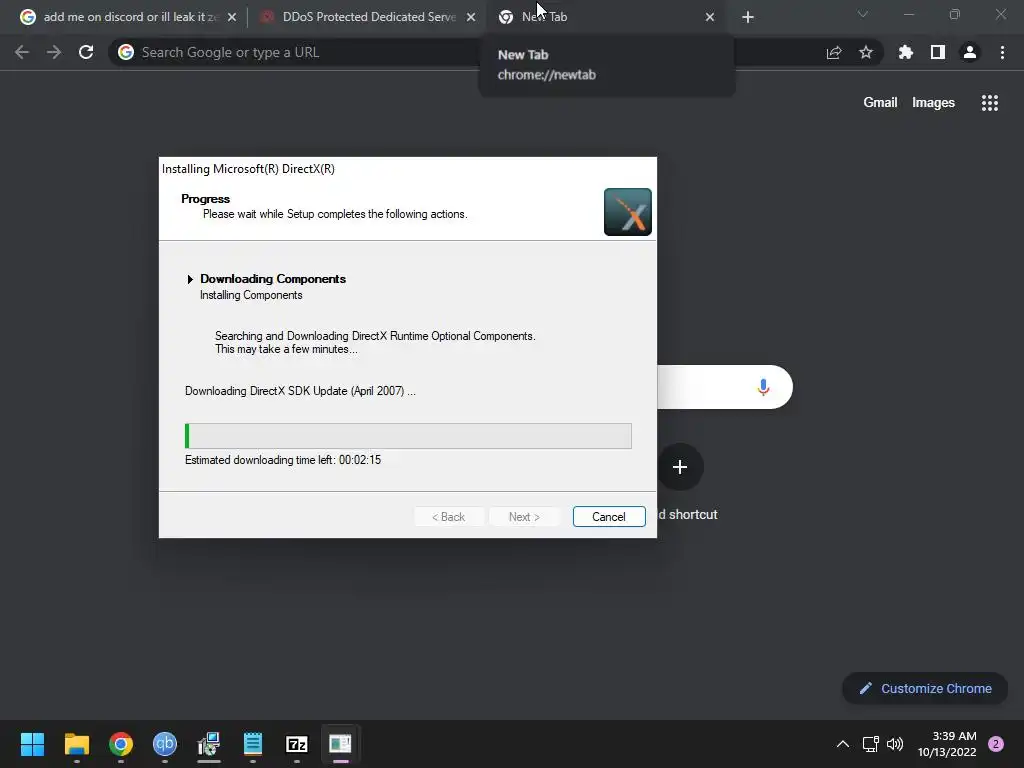Click the Customize Chrome button

[x=925, y=688]
